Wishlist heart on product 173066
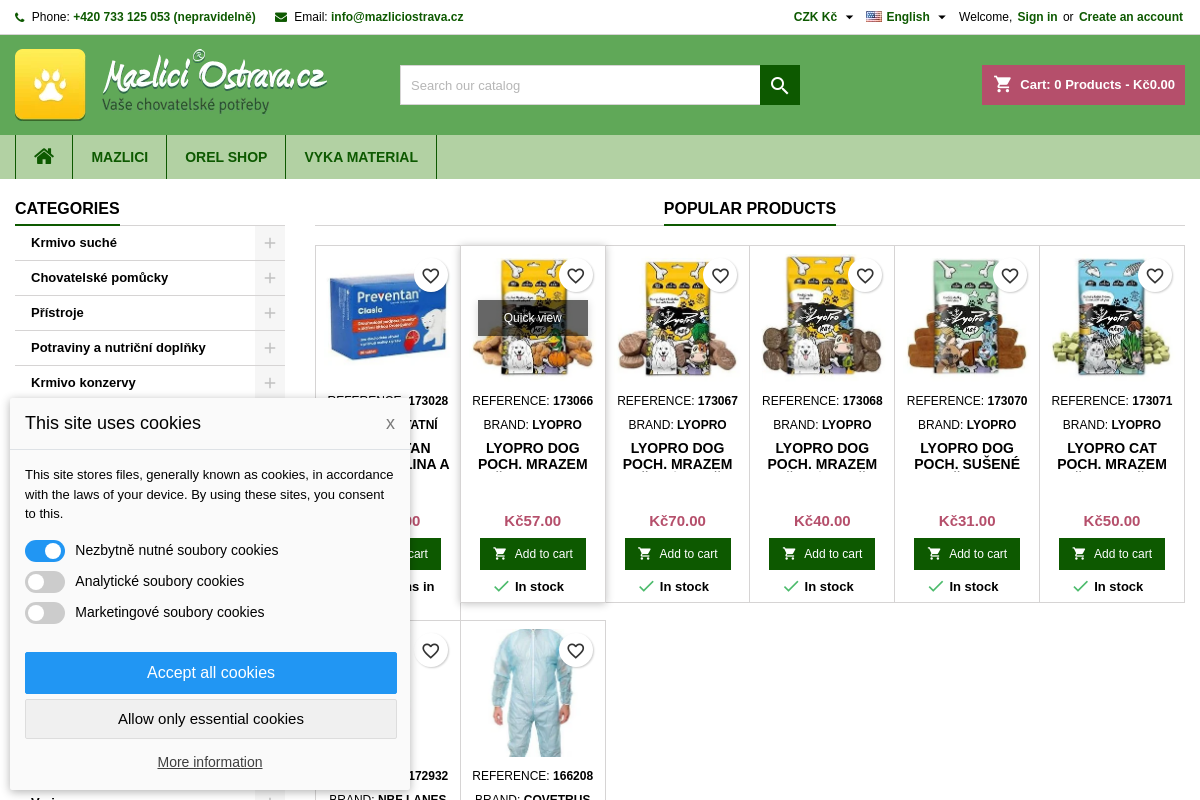Screen dimensions: 1200x800 pos(575,276)
